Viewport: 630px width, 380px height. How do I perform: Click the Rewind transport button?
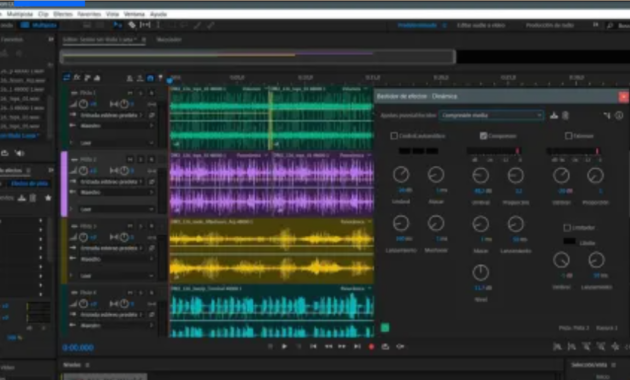[328, 346]
